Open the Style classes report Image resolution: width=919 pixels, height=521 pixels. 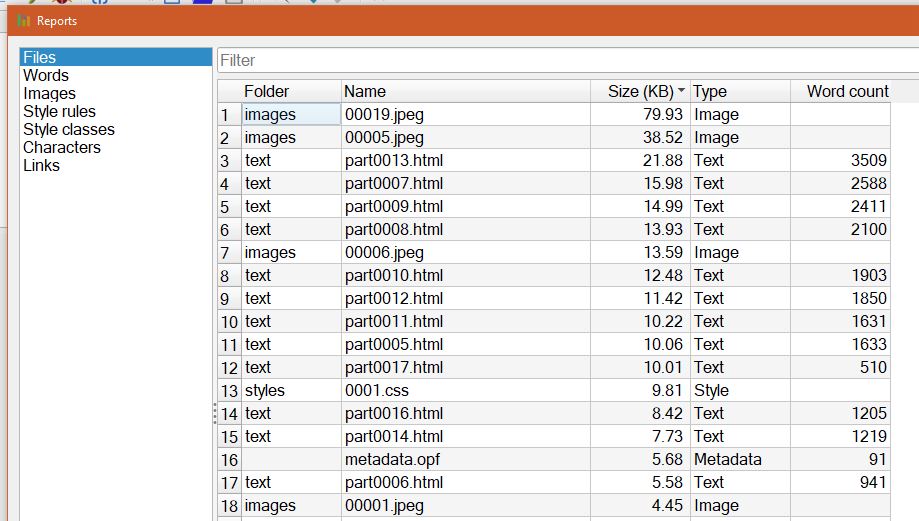(68, 130)
